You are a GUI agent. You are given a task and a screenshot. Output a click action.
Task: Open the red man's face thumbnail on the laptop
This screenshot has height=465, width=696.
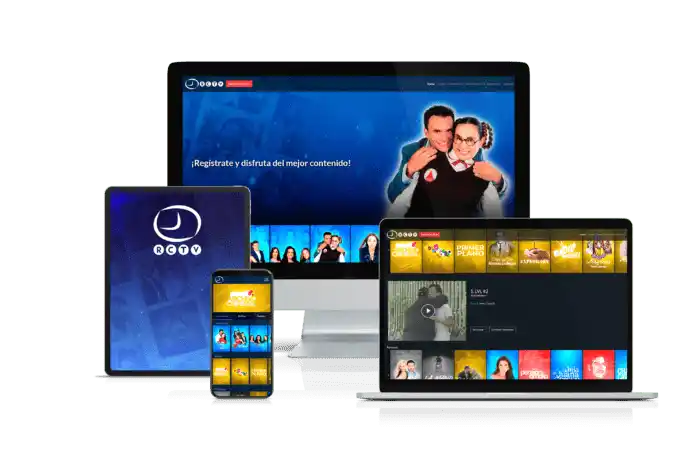click(x=598, y=364)
